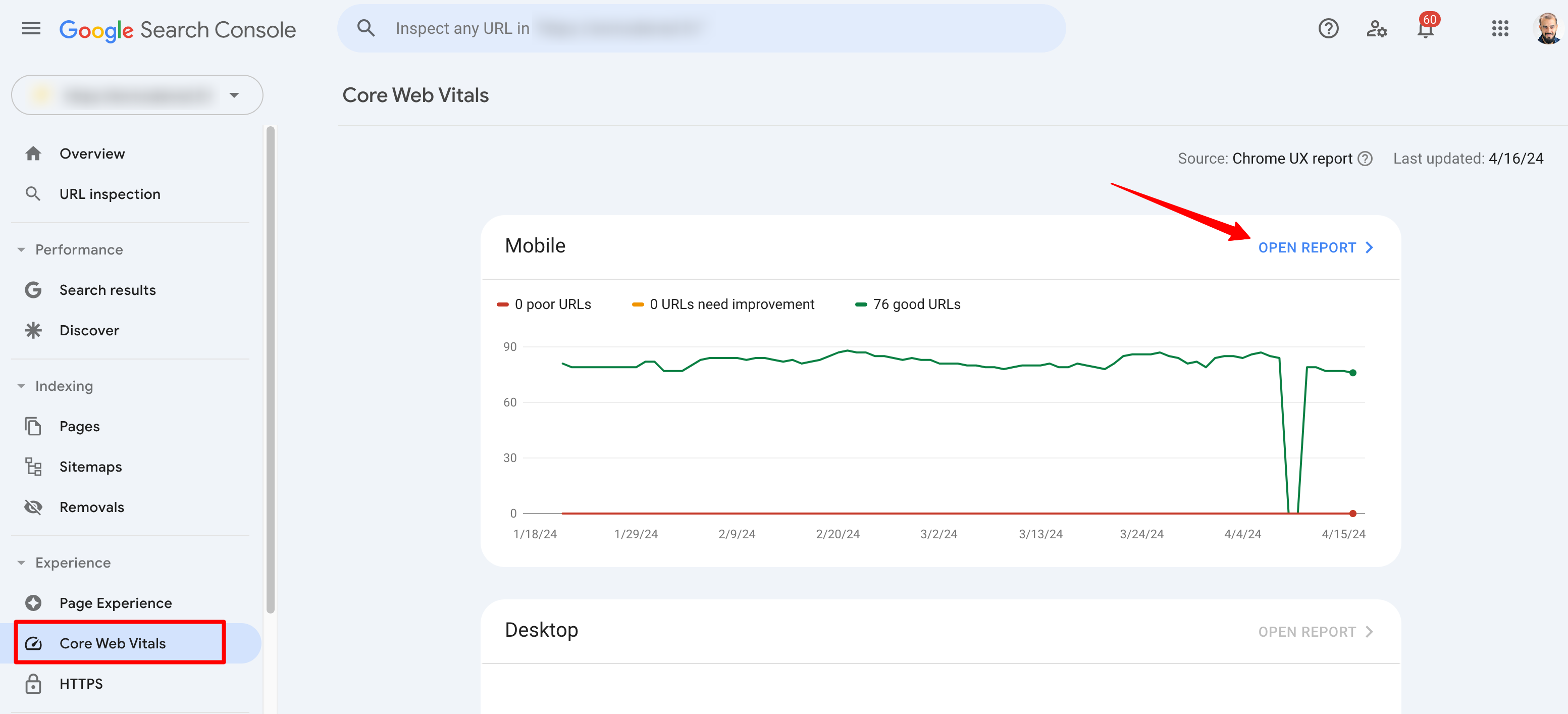Click the HTTPS padlock icon
Screen dimensions: 1568x714
[x=33, y=683]
